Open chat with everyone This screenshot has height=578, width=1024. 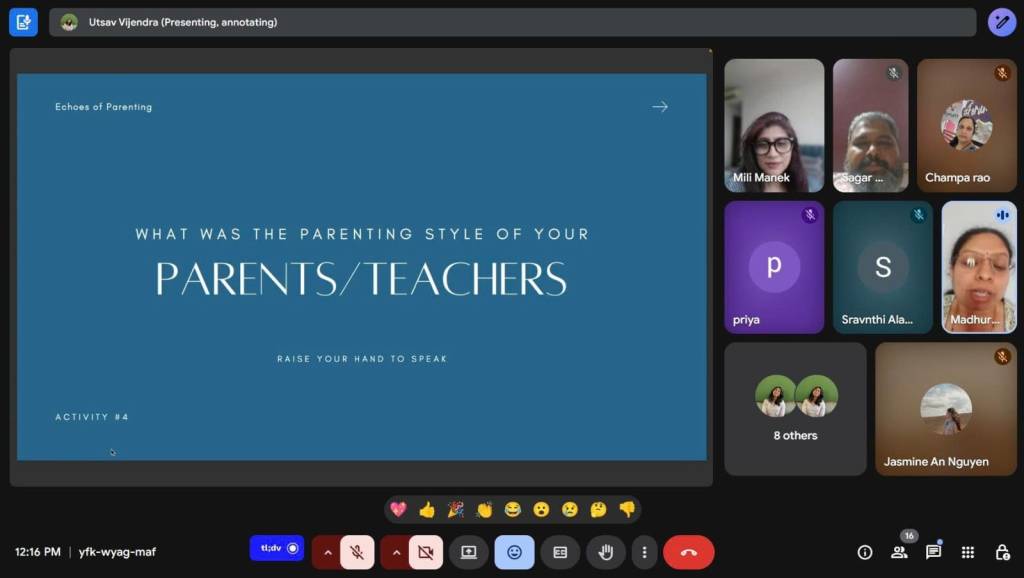tap(933, 552)
